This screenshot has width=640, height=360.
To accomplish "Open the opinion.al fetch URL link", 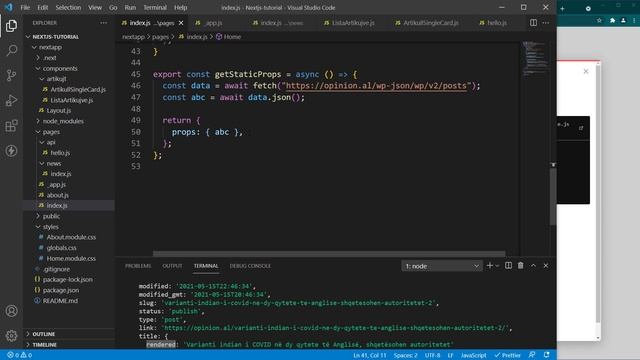I will (x=376, y=86).
